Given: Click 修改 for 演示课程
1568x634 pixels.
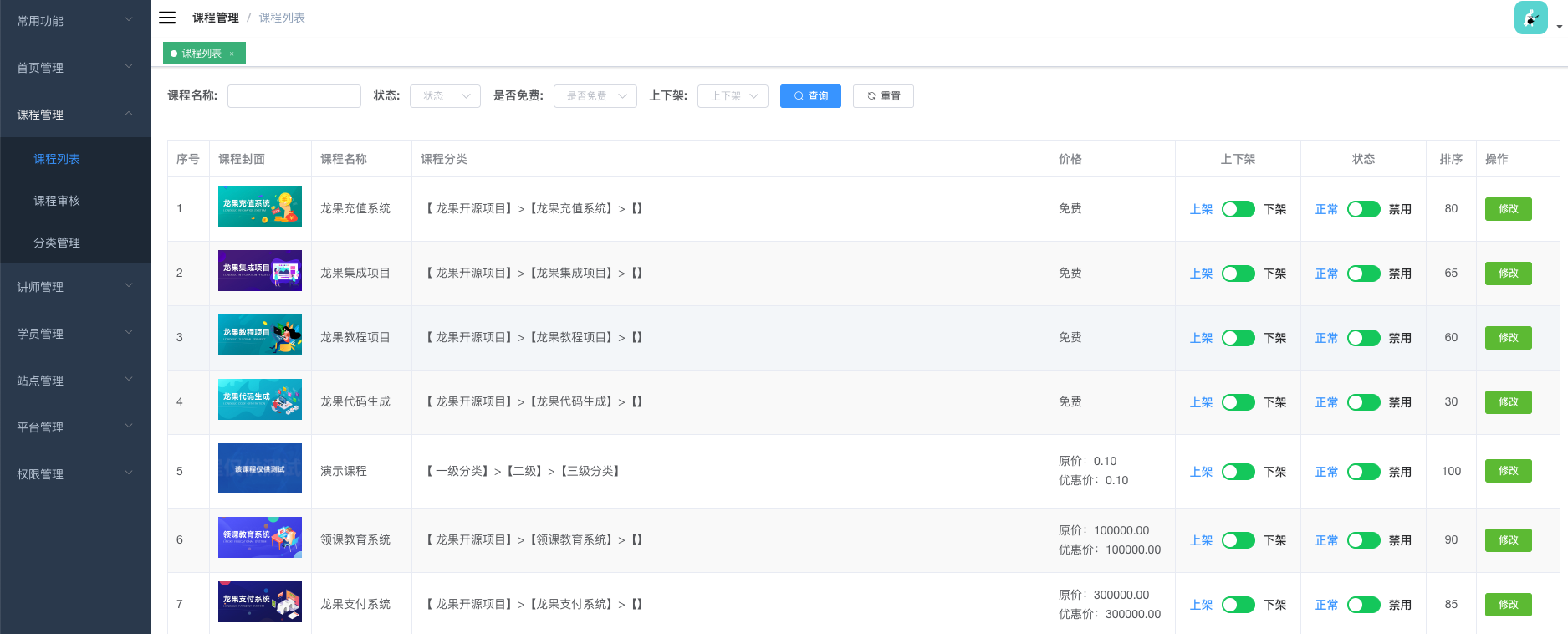Looking at the screenshot, I should pyautogui.click(x=1509, y=471).
